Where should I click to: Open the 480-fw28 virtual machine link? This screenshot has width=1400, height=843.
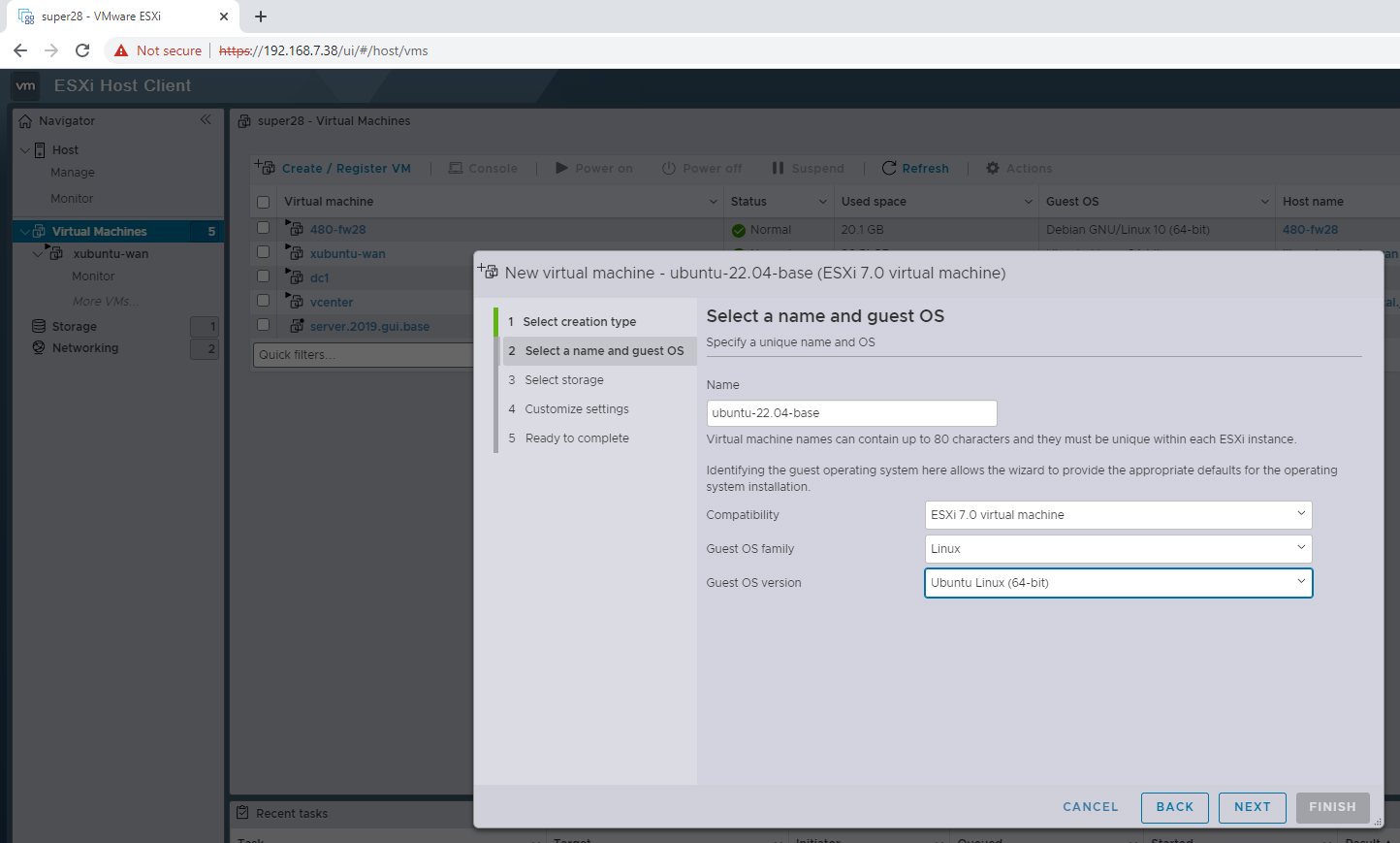point(338,230)
